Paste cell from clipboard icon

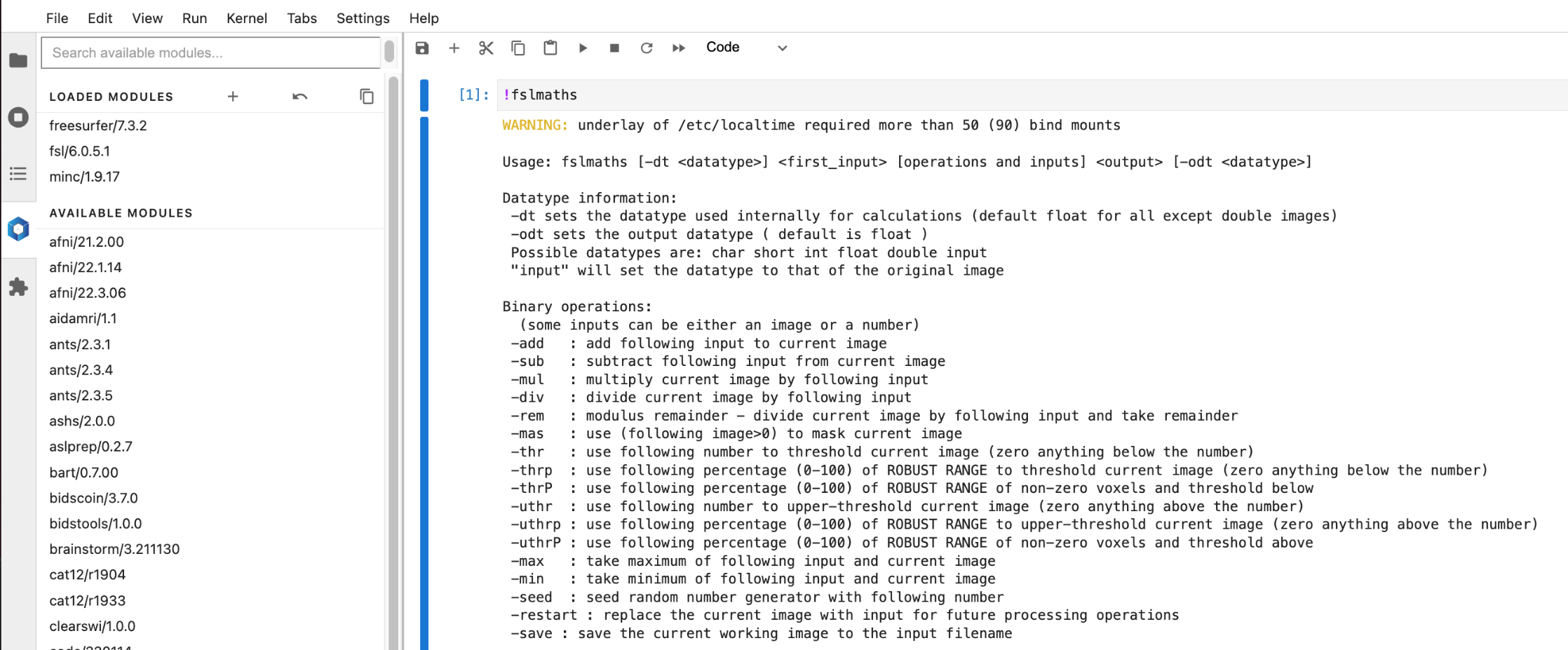(550, 48)
